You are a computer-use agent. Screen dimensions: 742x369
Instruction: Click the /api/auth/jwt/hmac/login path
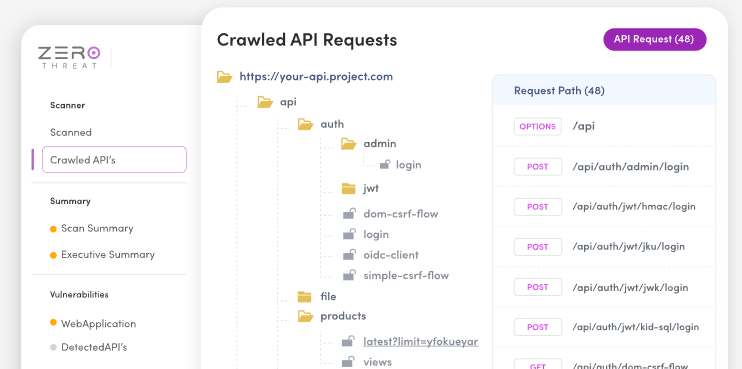pyautogui.click(x=634, y=207)
